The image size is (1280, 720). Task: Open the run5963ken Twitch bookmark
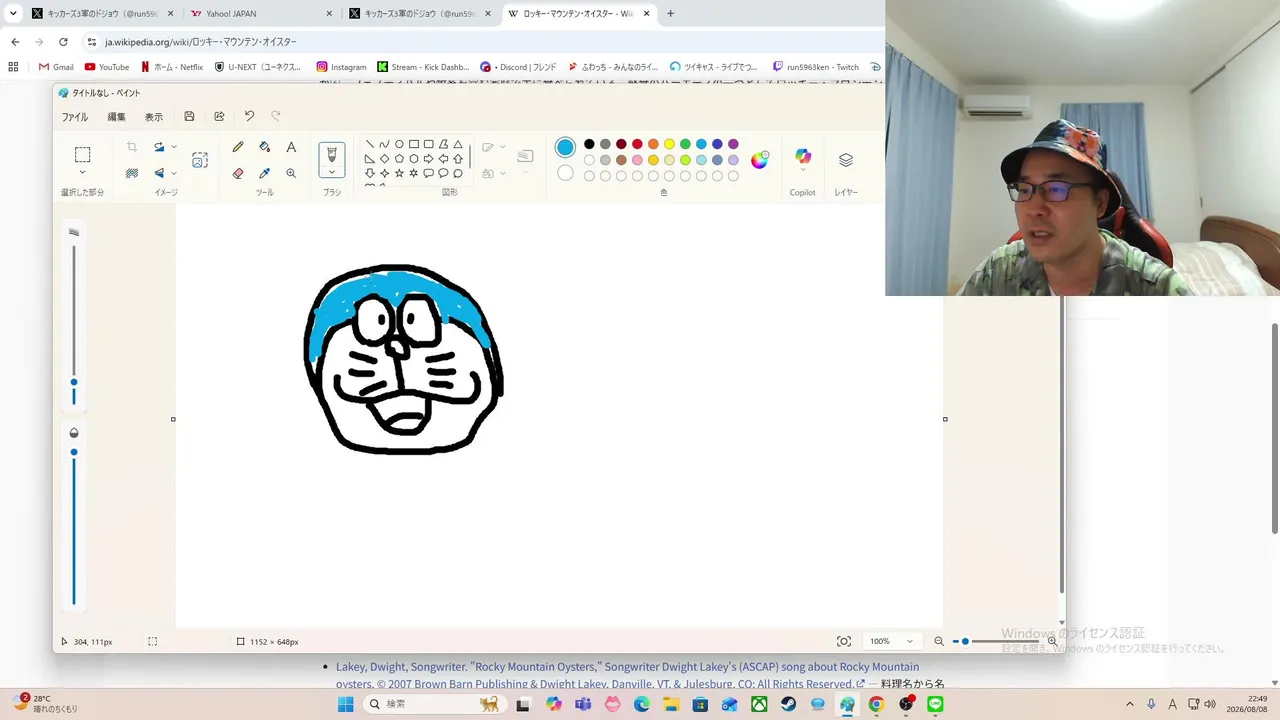point(816,67)
